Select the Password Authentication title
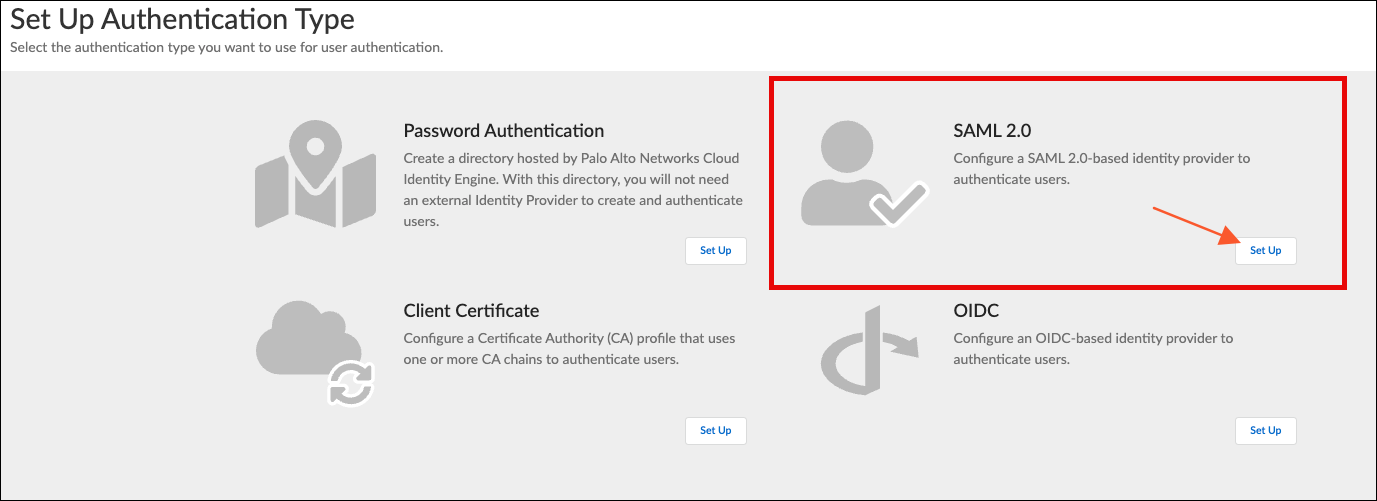The image size is (1377, 501). pos(503,131)
